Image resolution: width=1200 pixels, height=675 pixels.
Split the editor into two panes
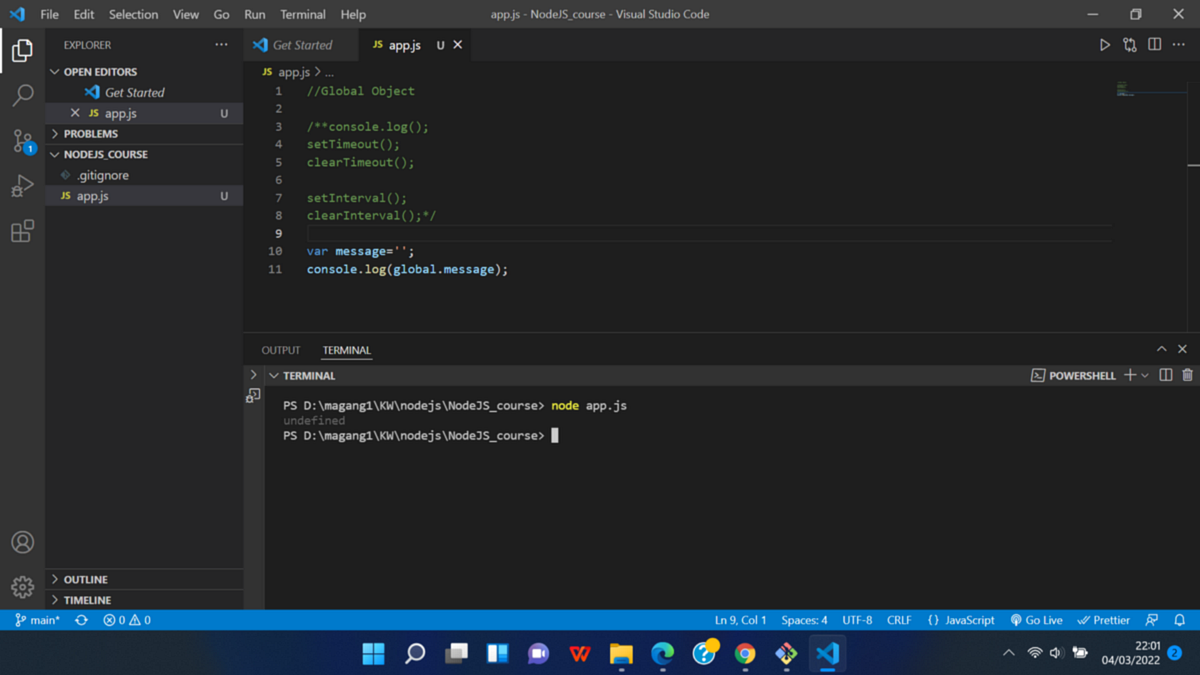click(x=1155, y=44)
